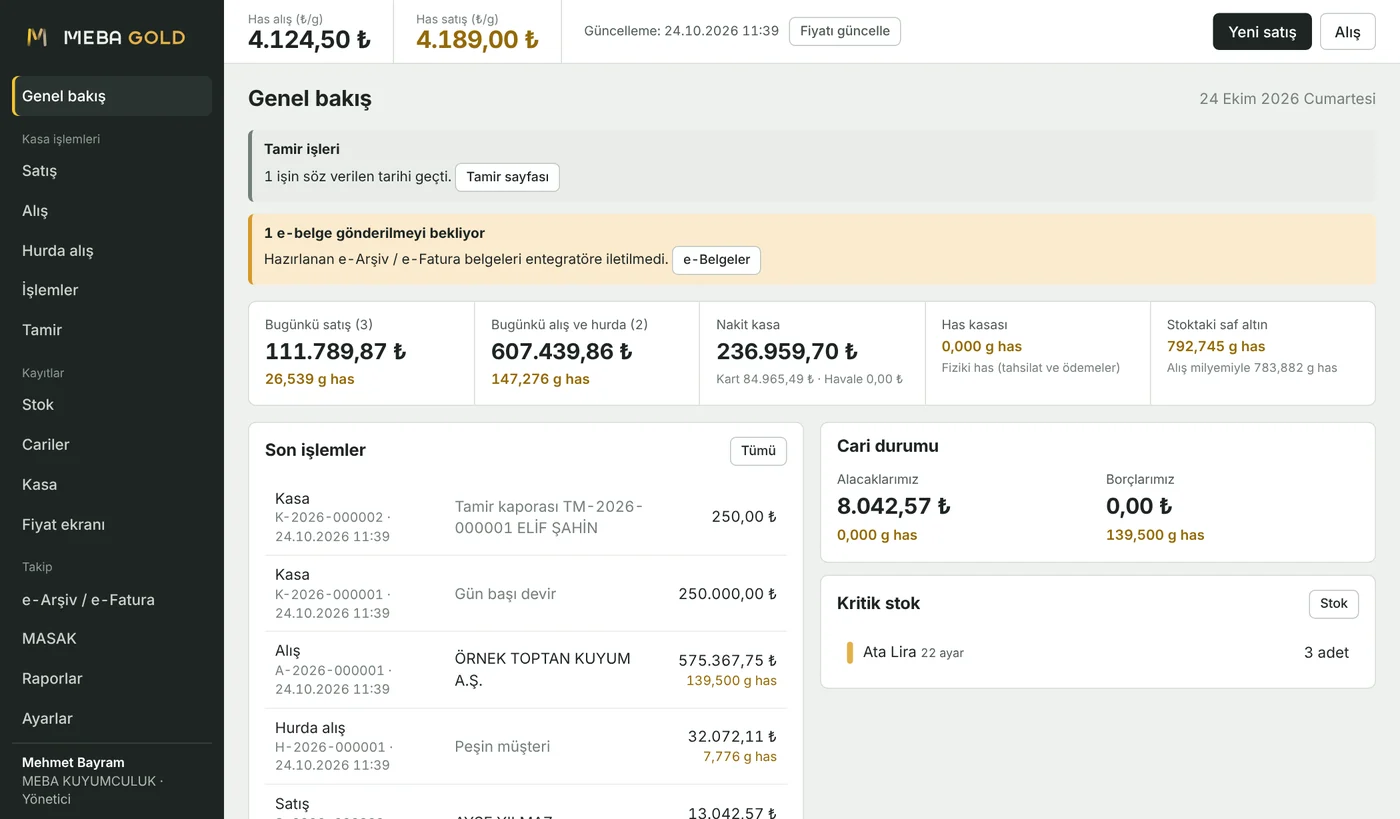Open the Alış sidebar item
This screenshot has height=819, width=1400.
[x=112, y=211]
